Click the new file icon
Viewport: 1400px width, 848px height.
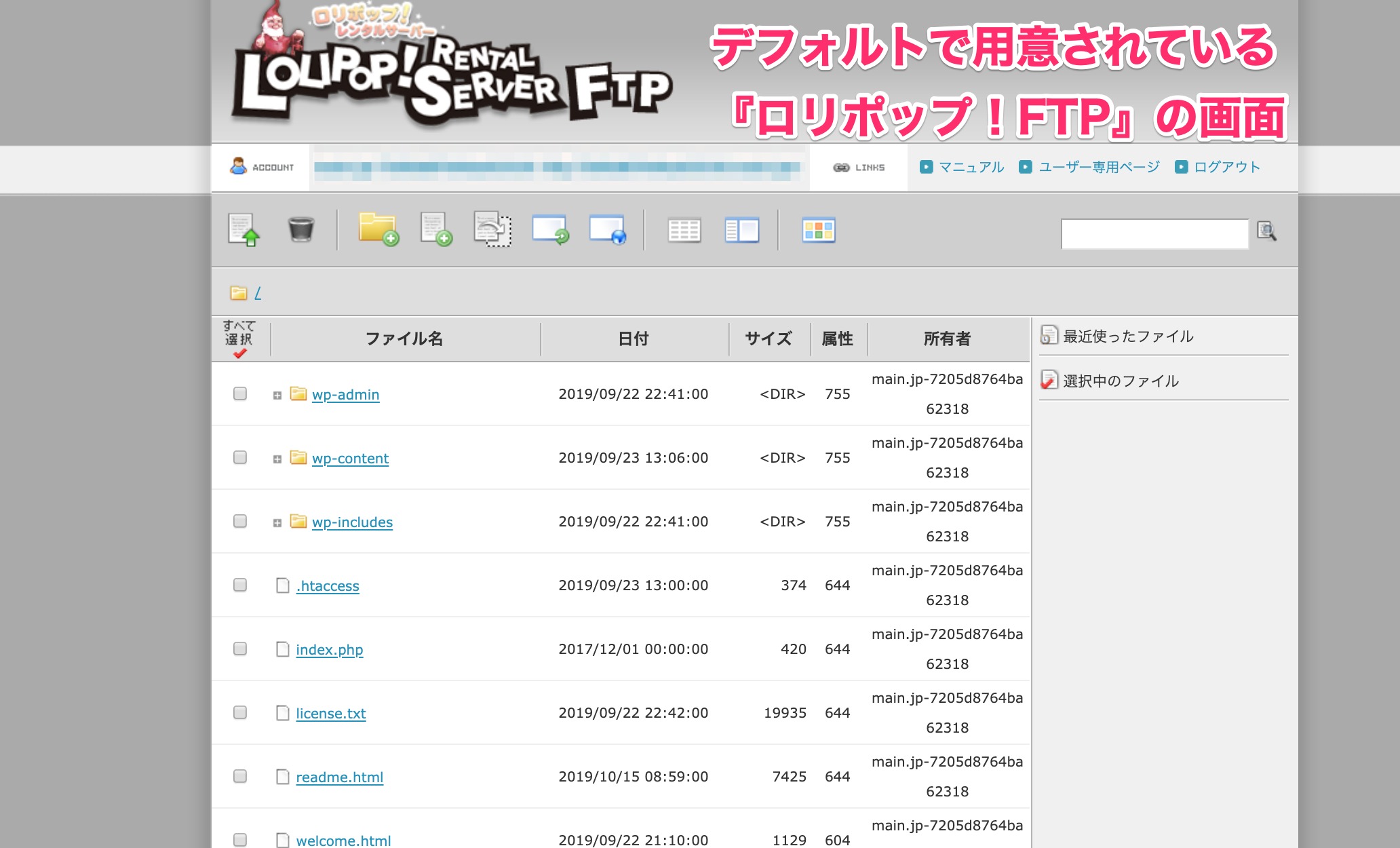(435, 229)
